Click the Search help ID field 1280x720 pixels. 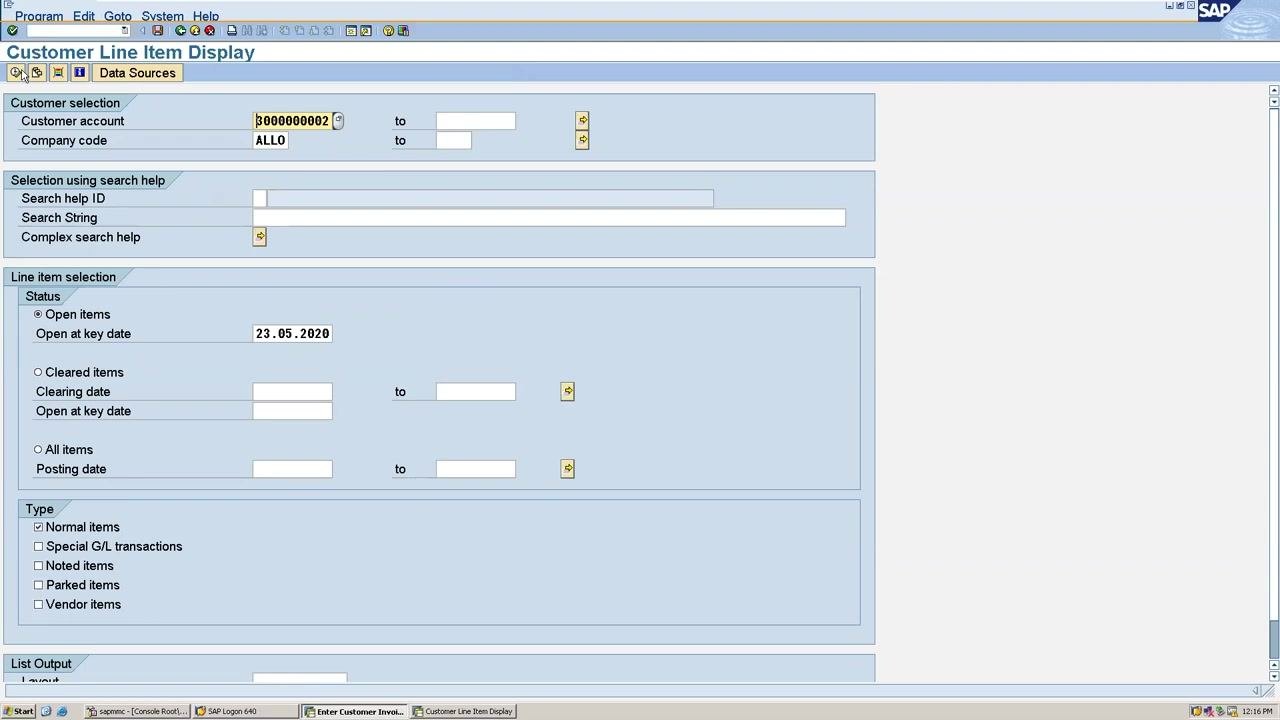point(260,198)
